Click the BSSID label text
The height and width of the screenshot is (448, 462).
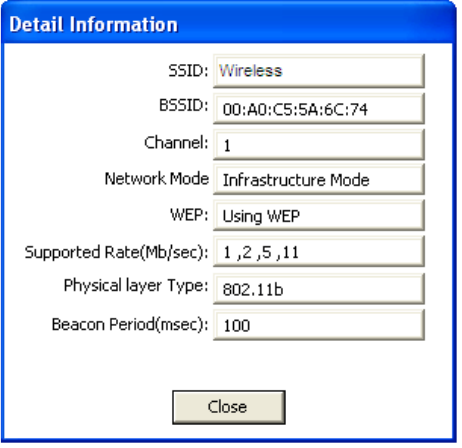pos(184,105)
